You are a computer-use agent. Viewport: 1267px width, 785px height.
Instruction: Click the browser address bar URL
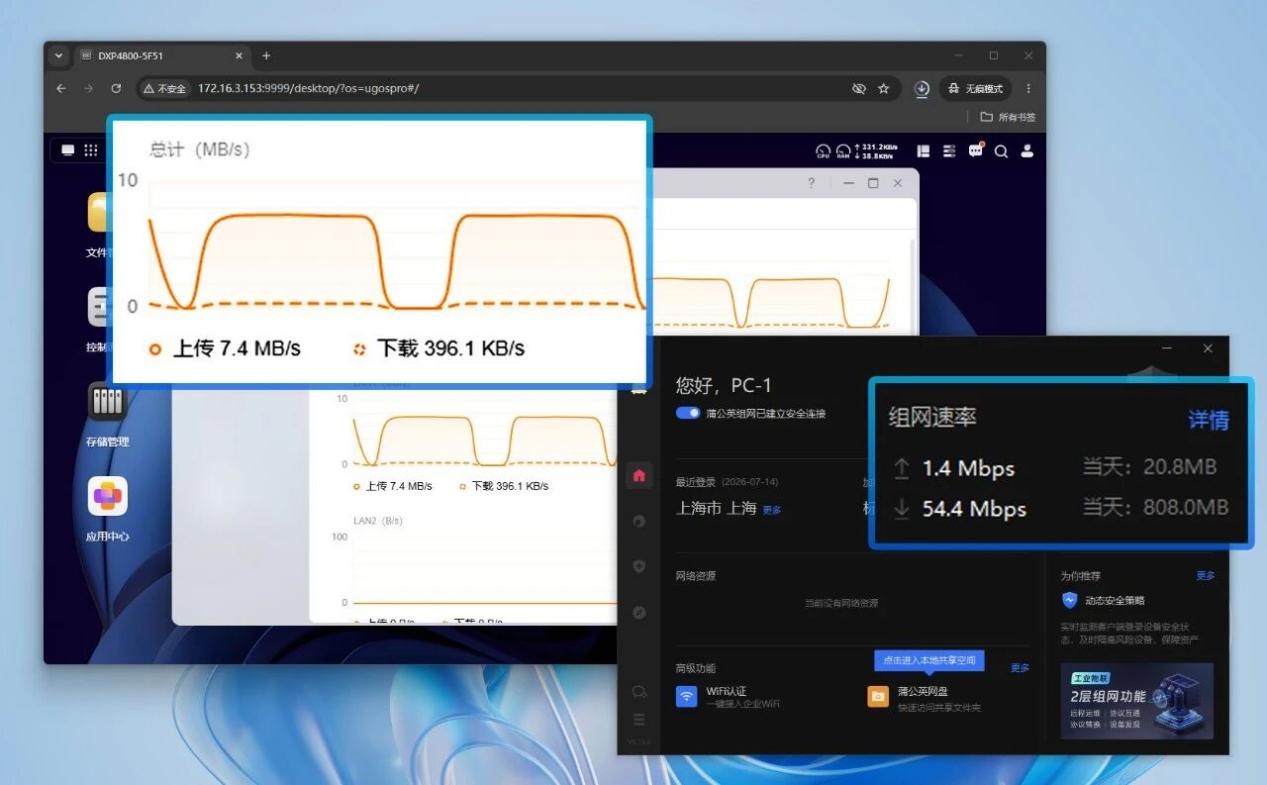308,88
